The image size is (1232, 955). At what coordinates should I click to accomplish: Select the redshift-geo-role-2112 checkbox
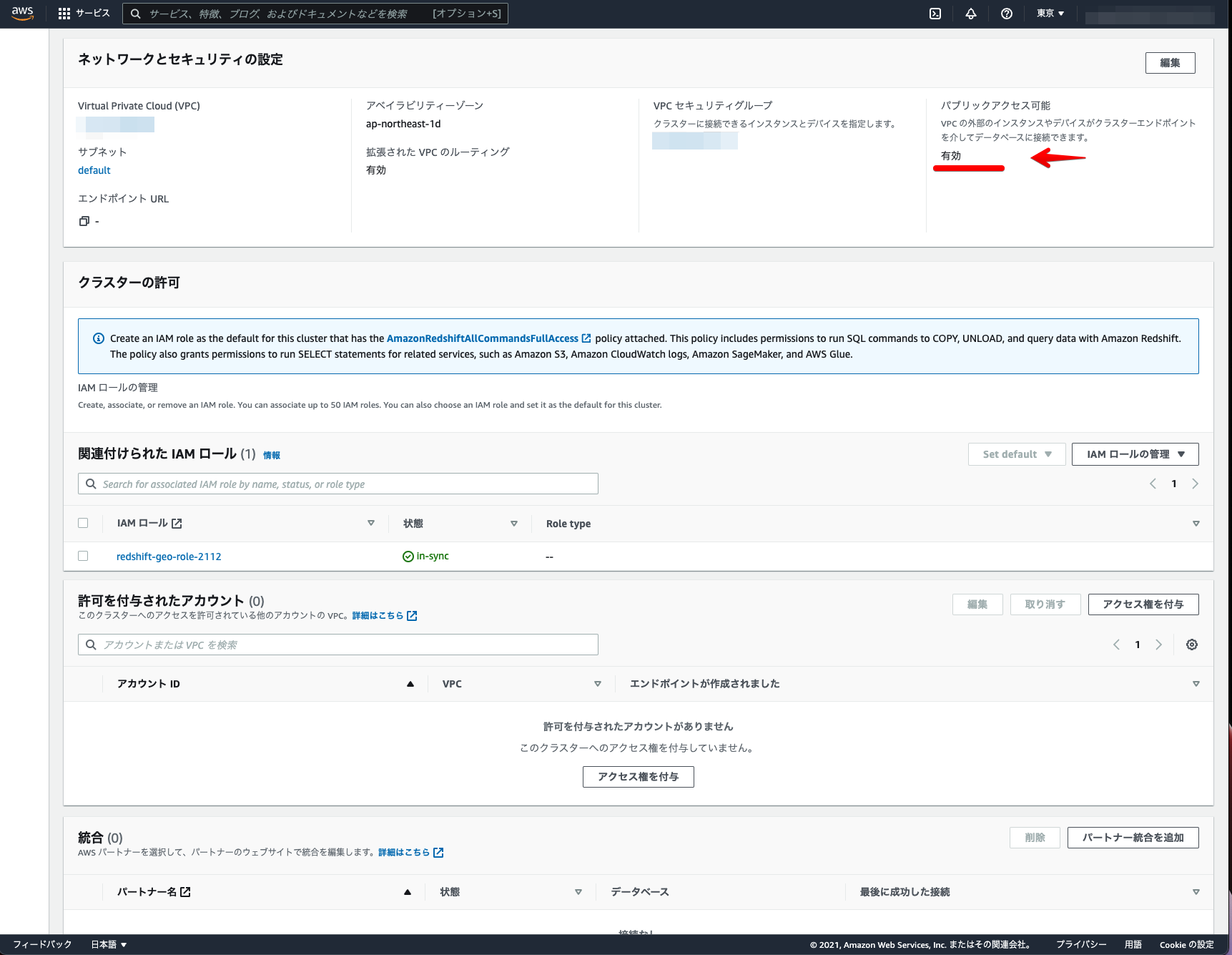pyautogui.click(x=83, y=556)
